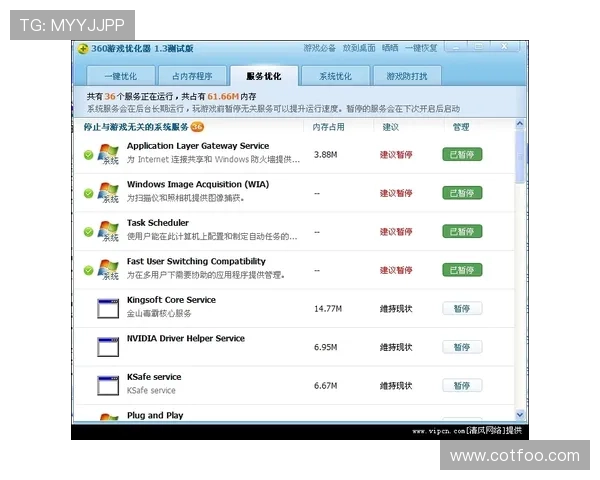
Task: Click green check of Task Scheduler
Action: coord(88,232)
